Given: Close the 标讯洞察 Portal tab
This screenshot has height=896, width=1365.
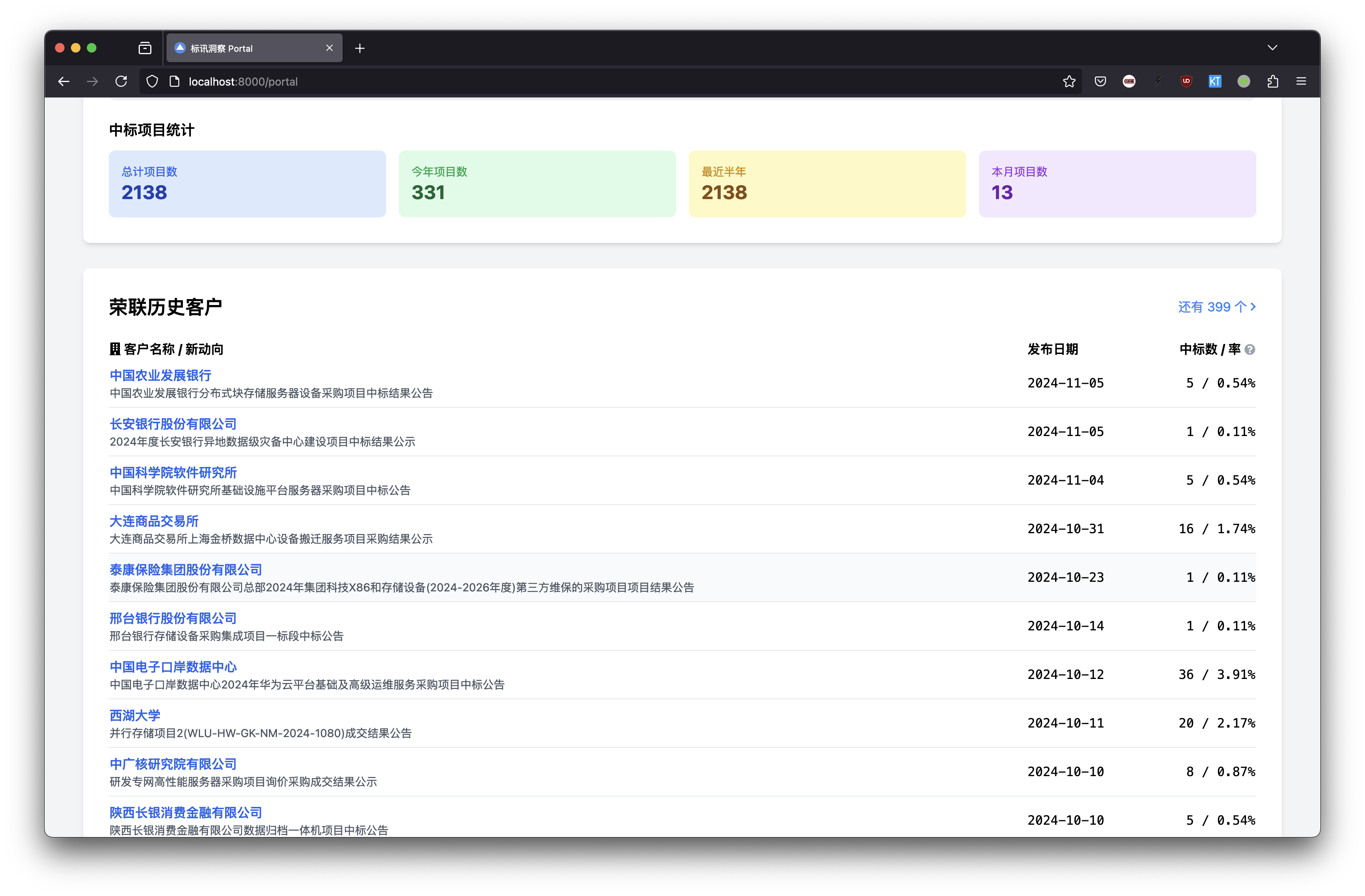Looking at the screenshot, I should click(x=329, y=48).
